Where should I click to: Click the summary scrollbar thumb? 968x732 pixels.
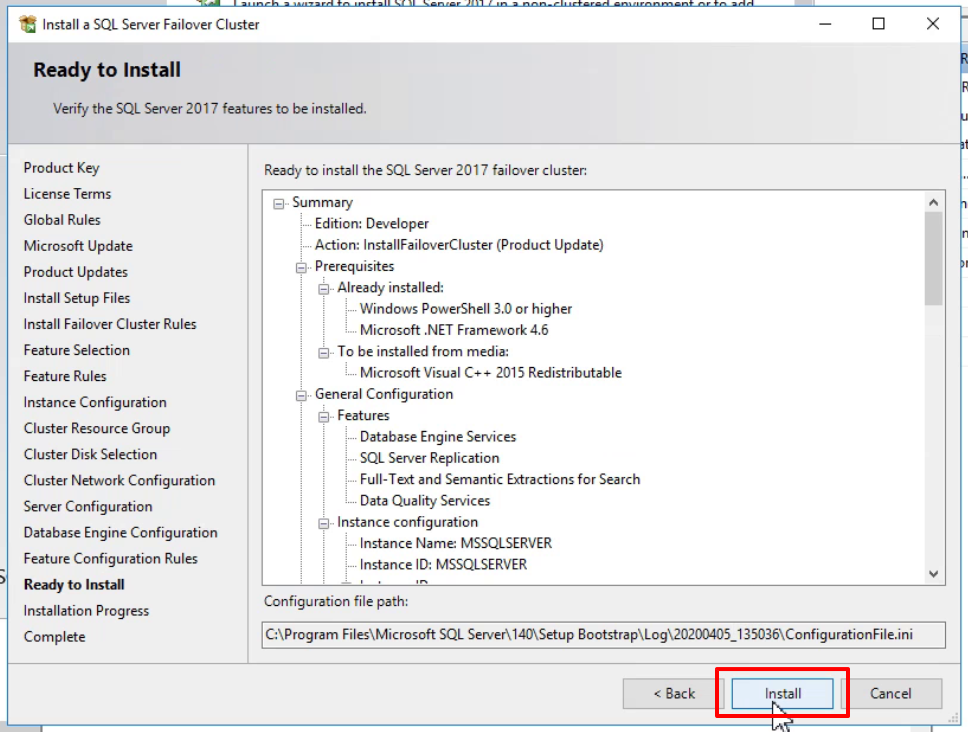933,259
